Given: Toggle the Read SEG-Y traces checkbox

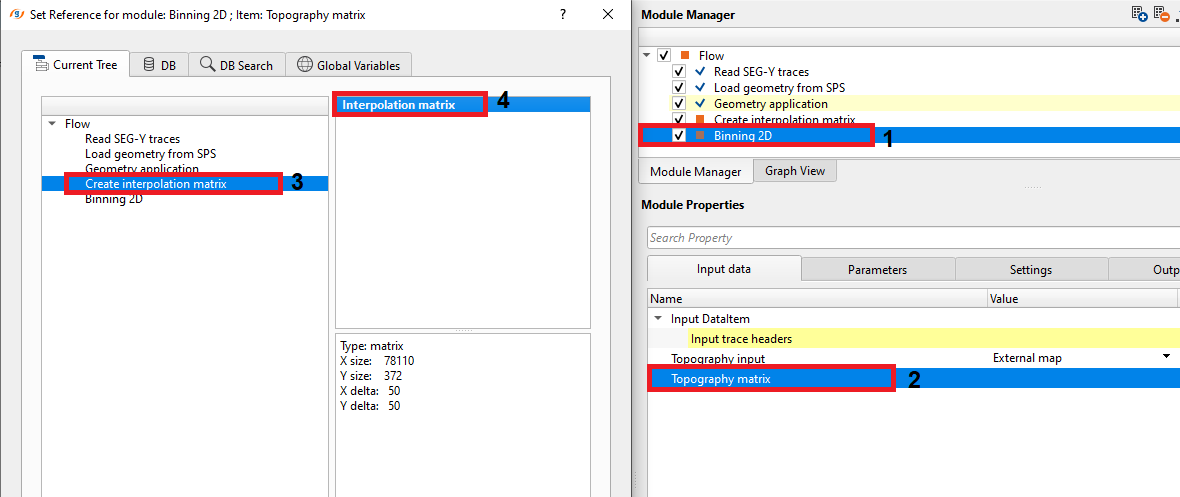Looking at the screenshot, I should (x=679, y=72).
